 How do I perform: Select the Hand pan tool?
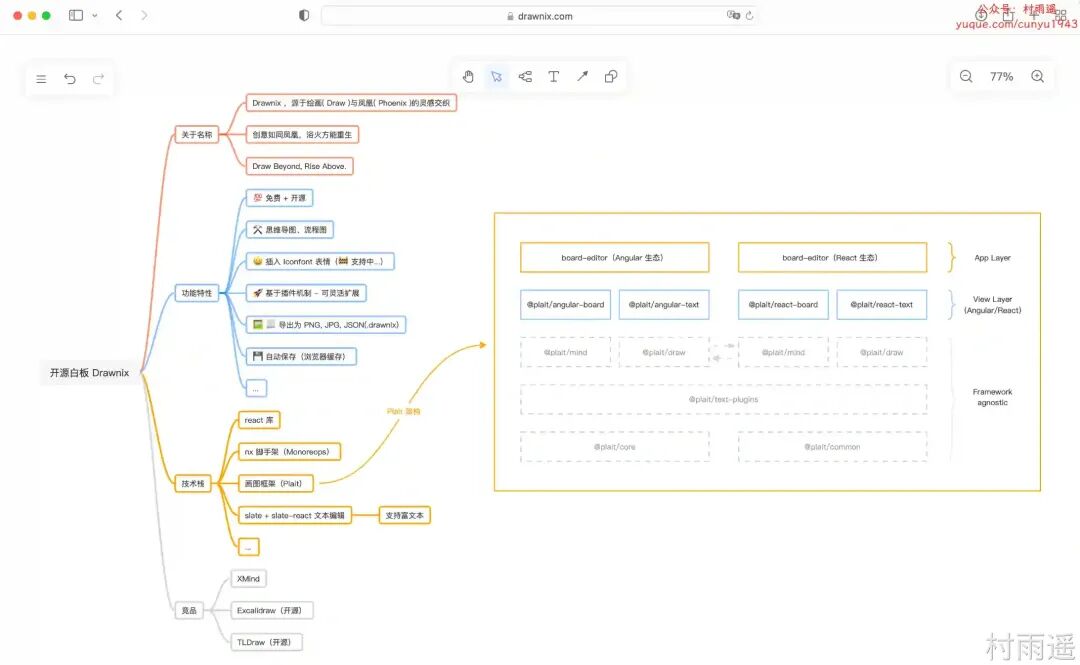click(x=468, y=76)
